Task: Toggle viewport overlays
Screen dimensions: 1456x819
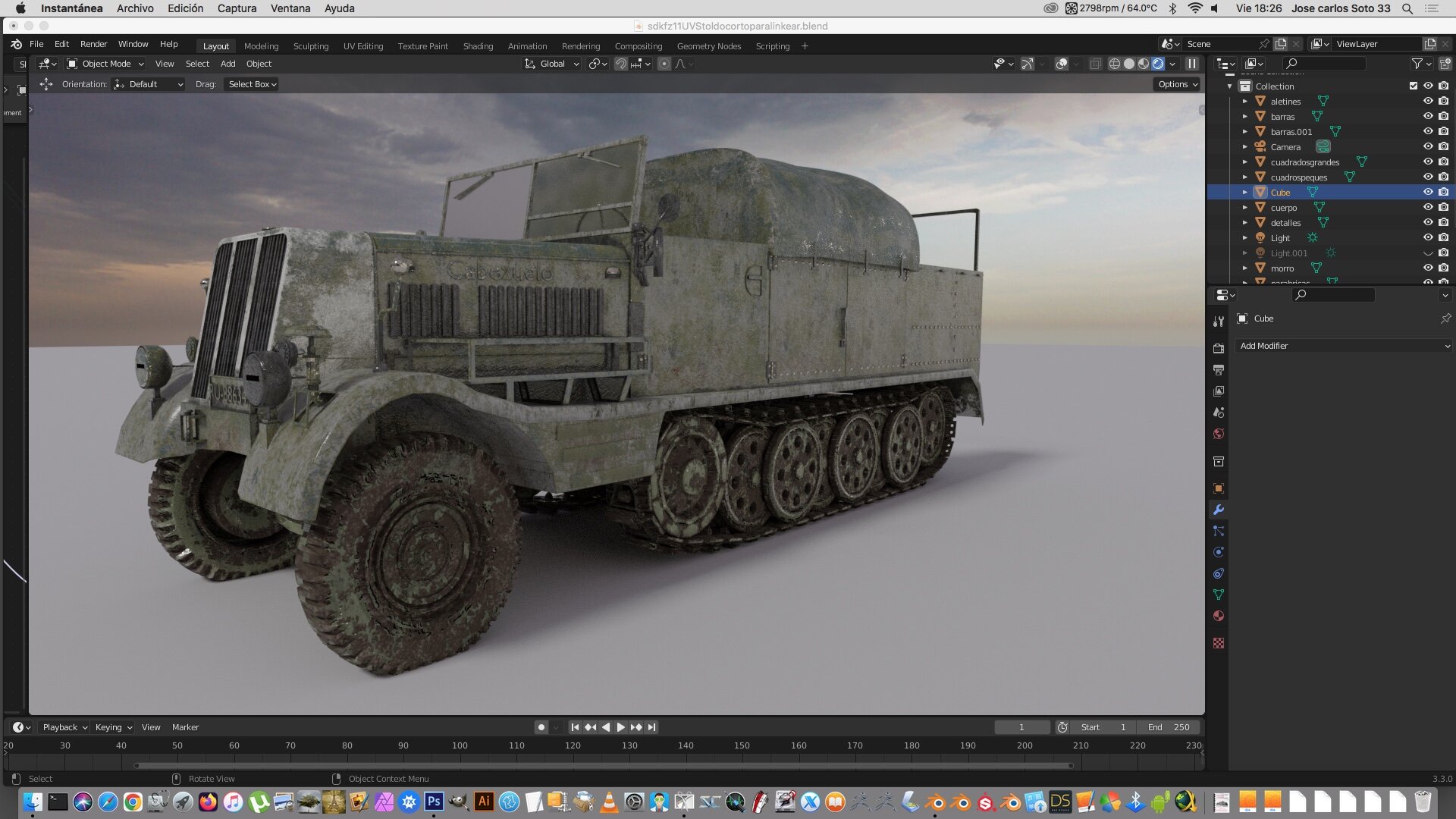Action: click(x=1062, y=64)
